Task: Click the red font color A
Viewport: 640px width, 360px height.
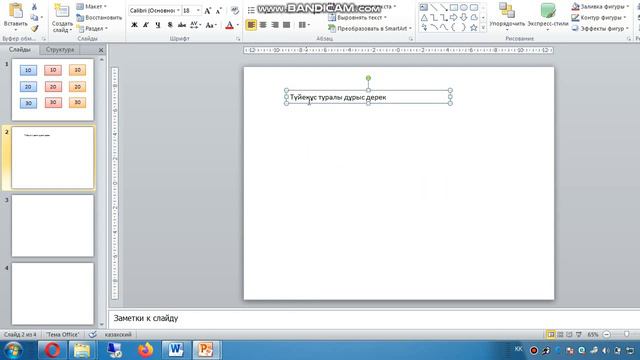Action: click(x=229, y=25)
